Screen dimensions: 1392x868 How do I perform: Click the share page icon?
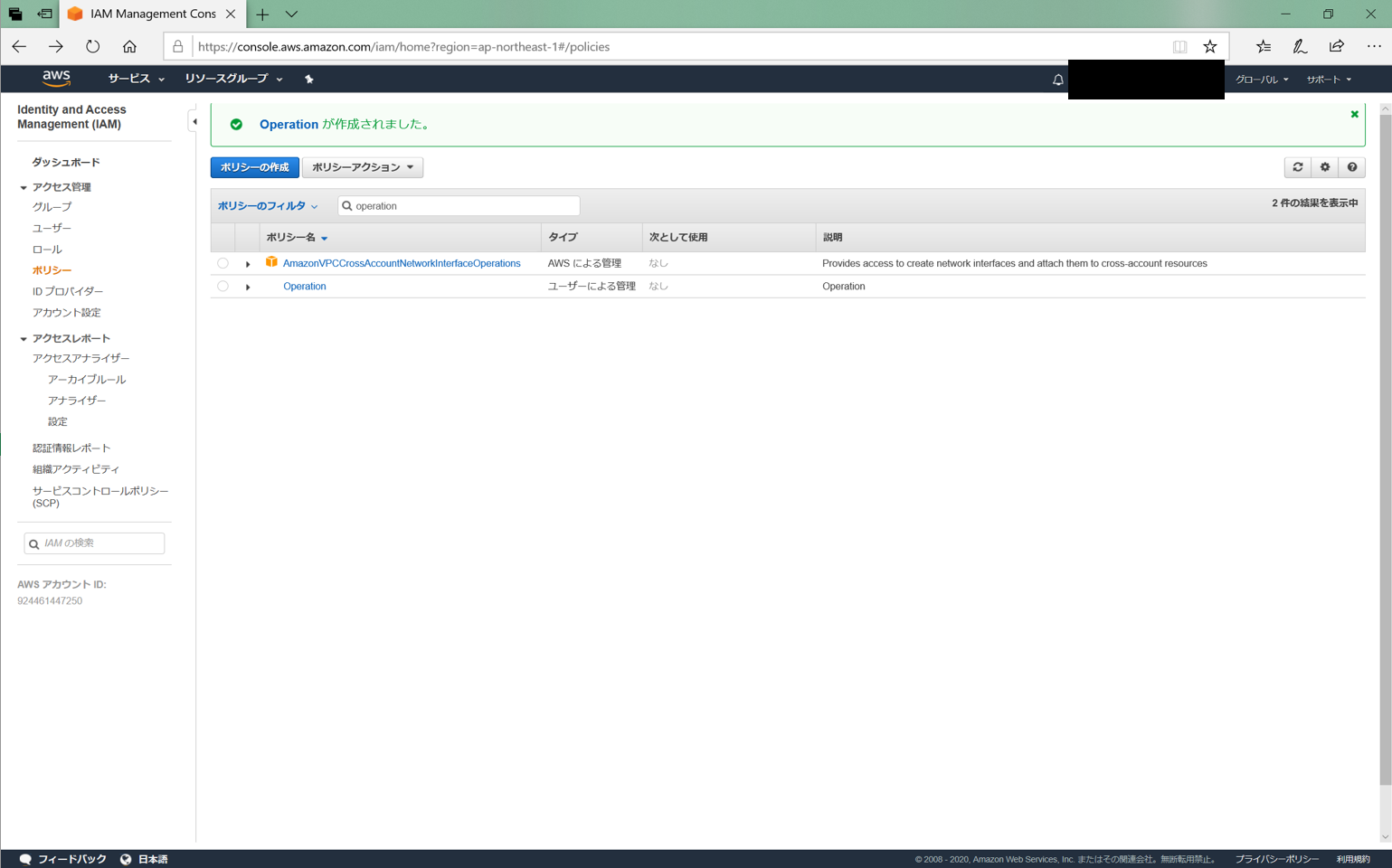point(1336,46)
